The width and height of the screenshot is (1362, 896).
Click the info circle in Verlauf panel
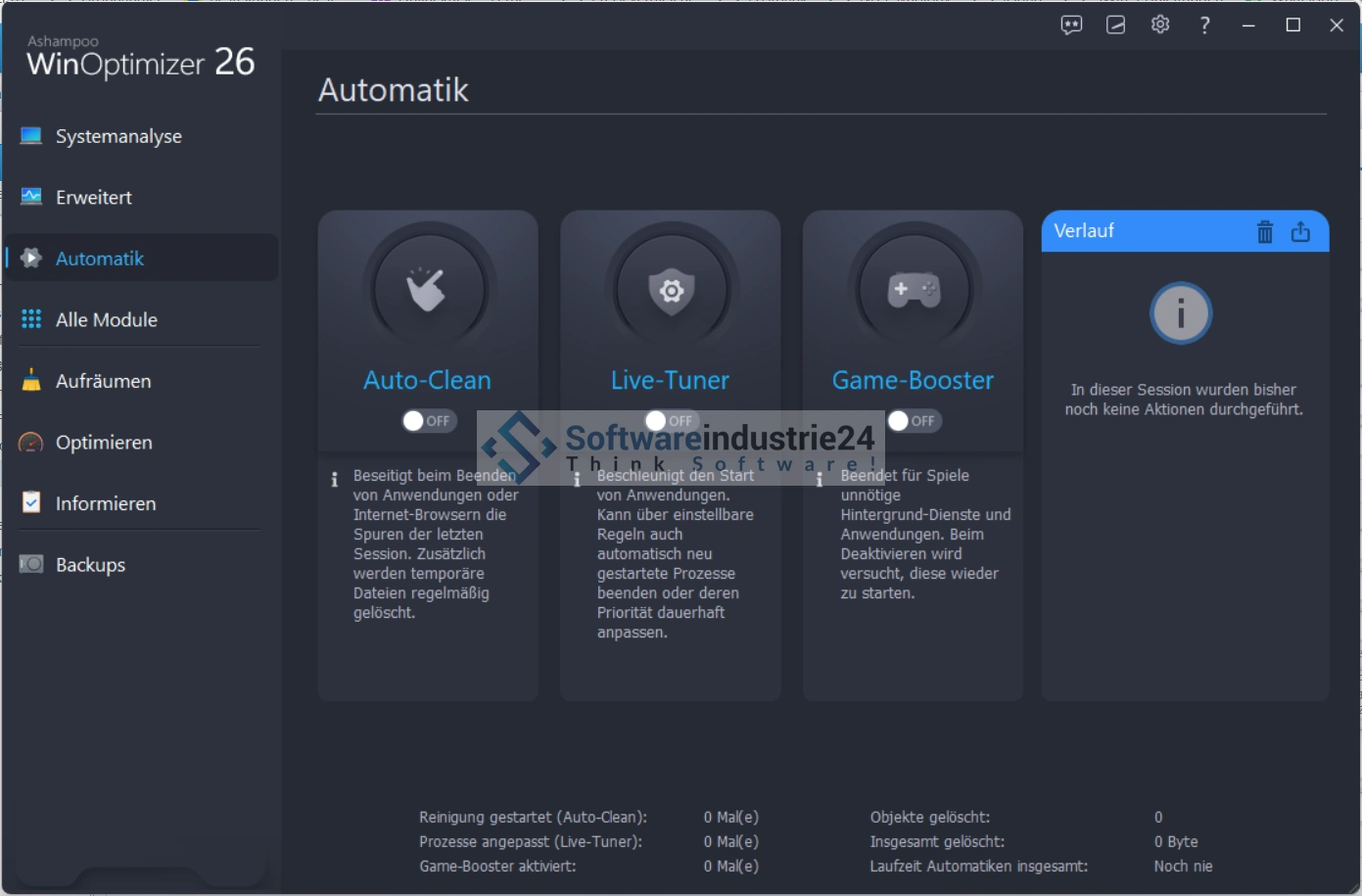(1181, 314)
